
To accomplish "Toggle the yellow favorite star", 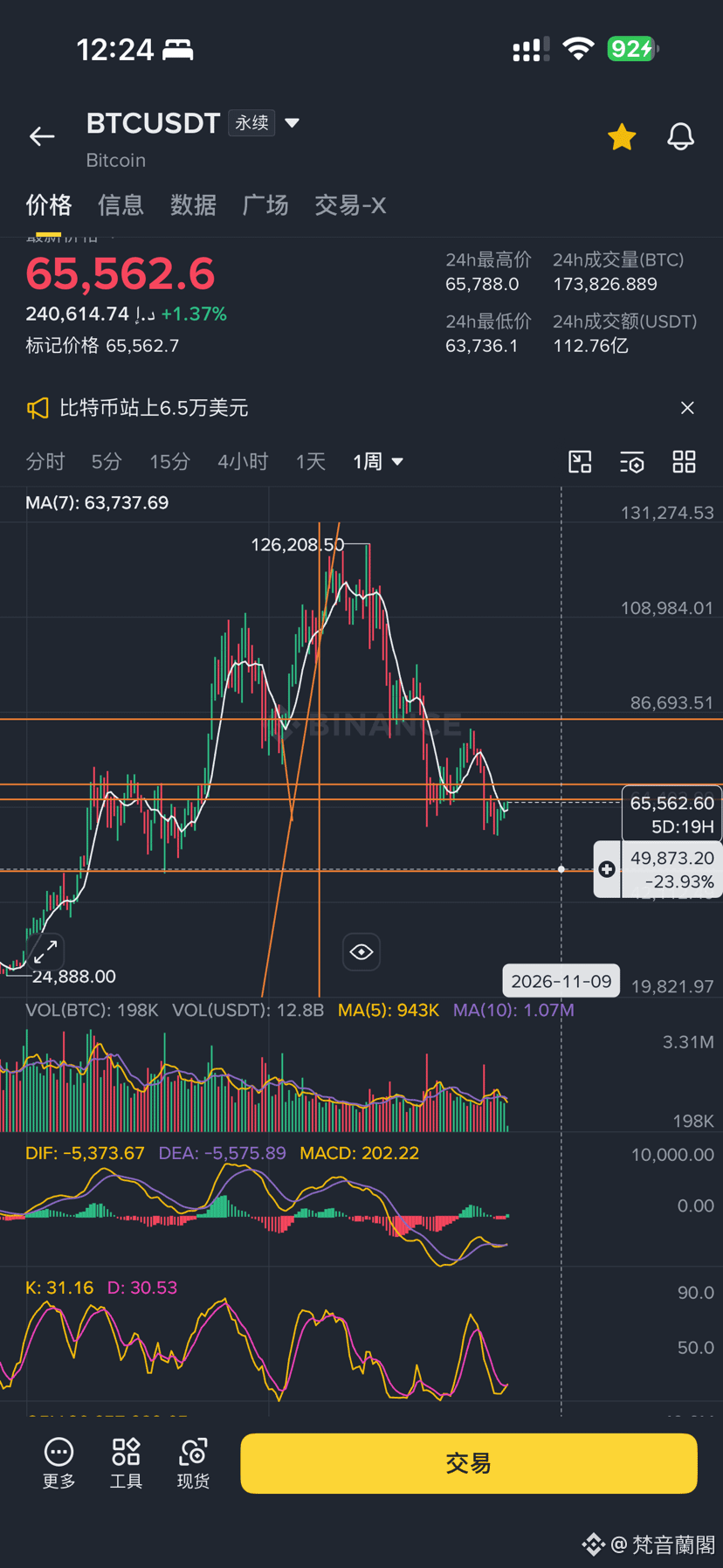I will (x=622, y=137).
